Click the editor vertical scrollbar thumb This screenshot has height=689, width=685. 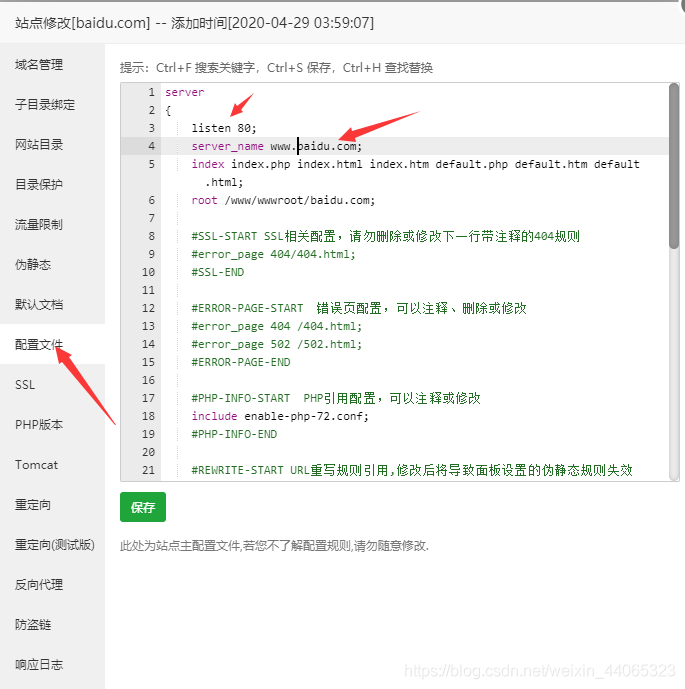[674, 167]
